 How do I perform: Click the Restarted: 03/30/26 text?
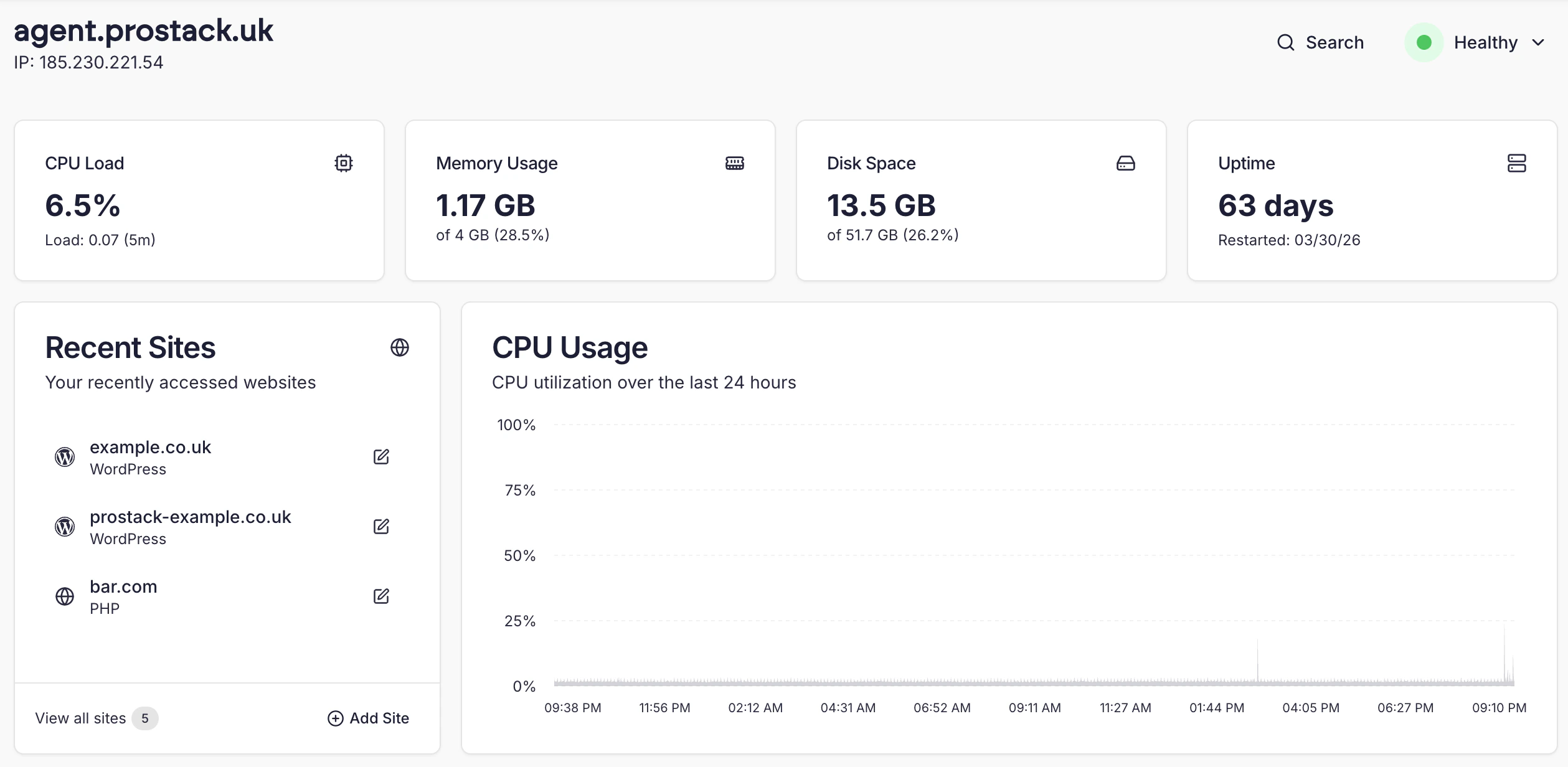tap(1289, 240)
